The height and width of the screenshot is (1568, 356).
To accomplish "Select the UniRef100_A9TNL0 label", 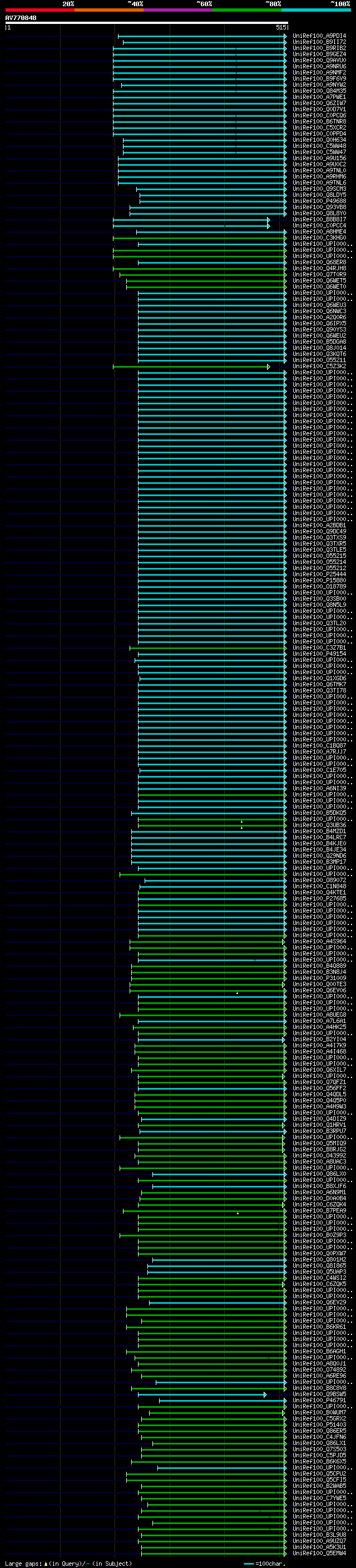I will click(x=319, y=170).
